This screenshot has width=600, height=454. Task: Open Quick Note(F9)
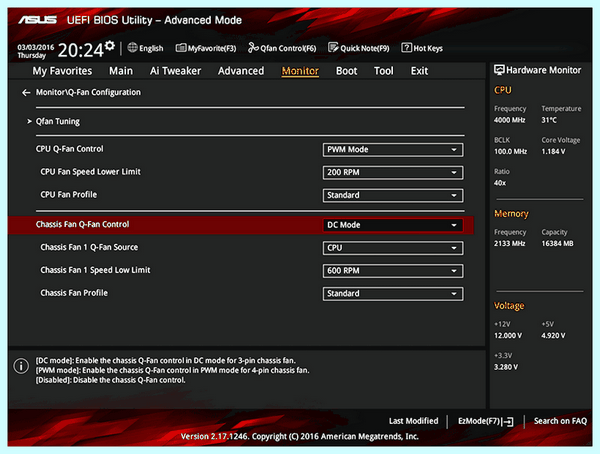click(x=359, y=48)
